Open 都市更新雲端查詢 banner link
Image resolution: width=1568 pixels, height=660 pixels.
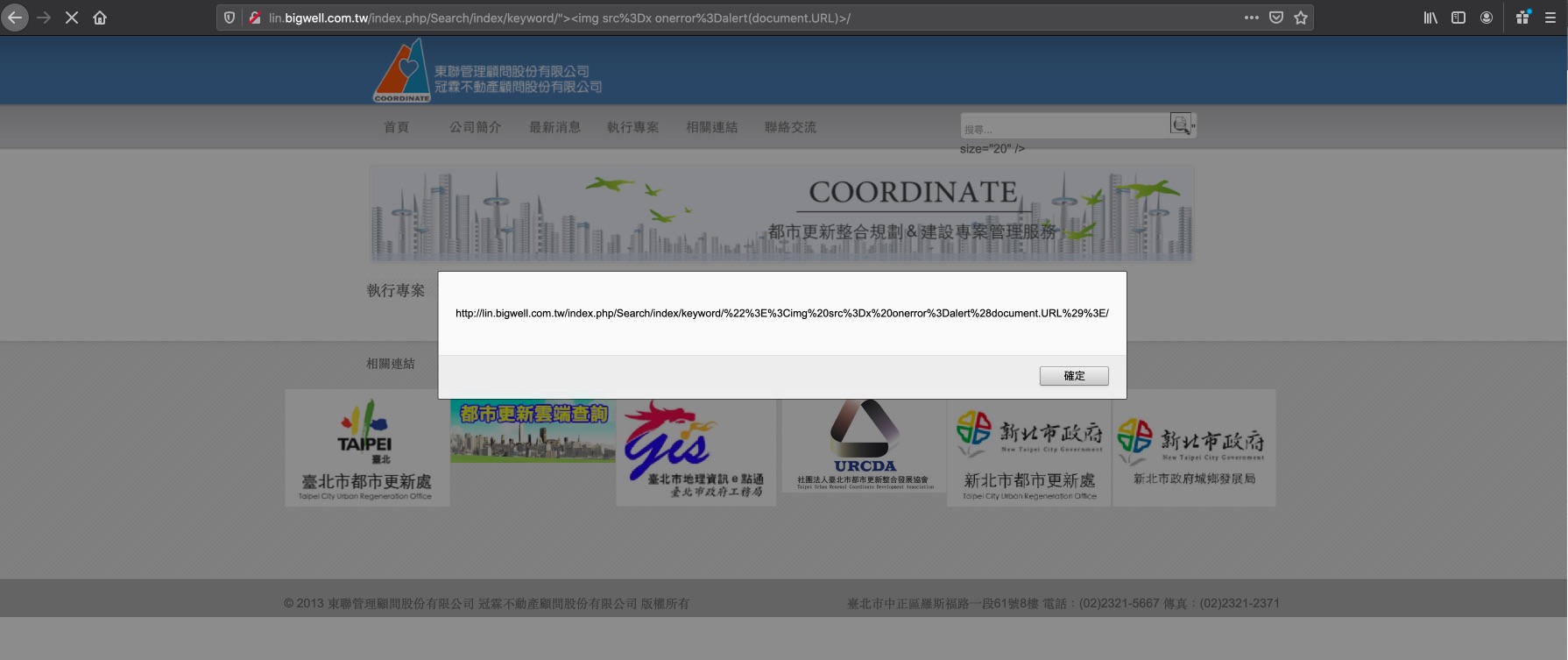click(x=533, y=429)
